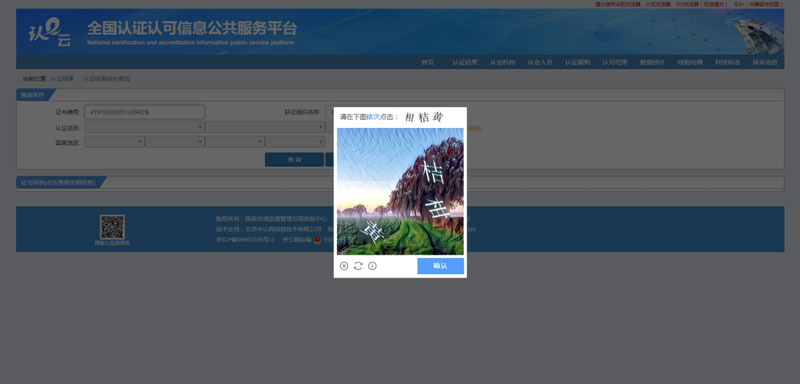Open second 认证项目 dropdown
The height and width of the screenshot is (384, 800).
click(x=265, y=127)
